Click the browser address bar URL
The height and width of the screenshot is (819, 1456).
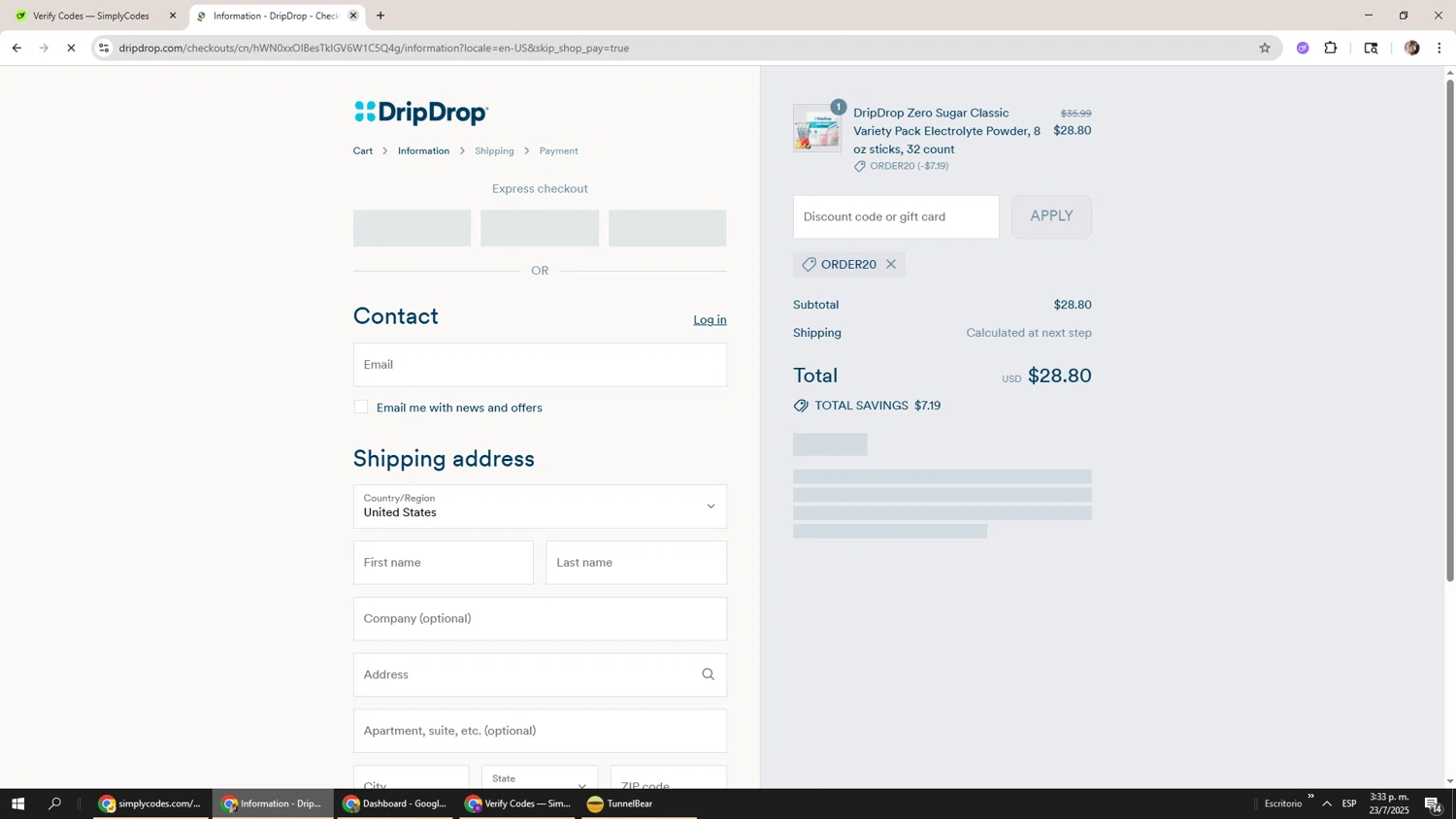pos(374,48)
